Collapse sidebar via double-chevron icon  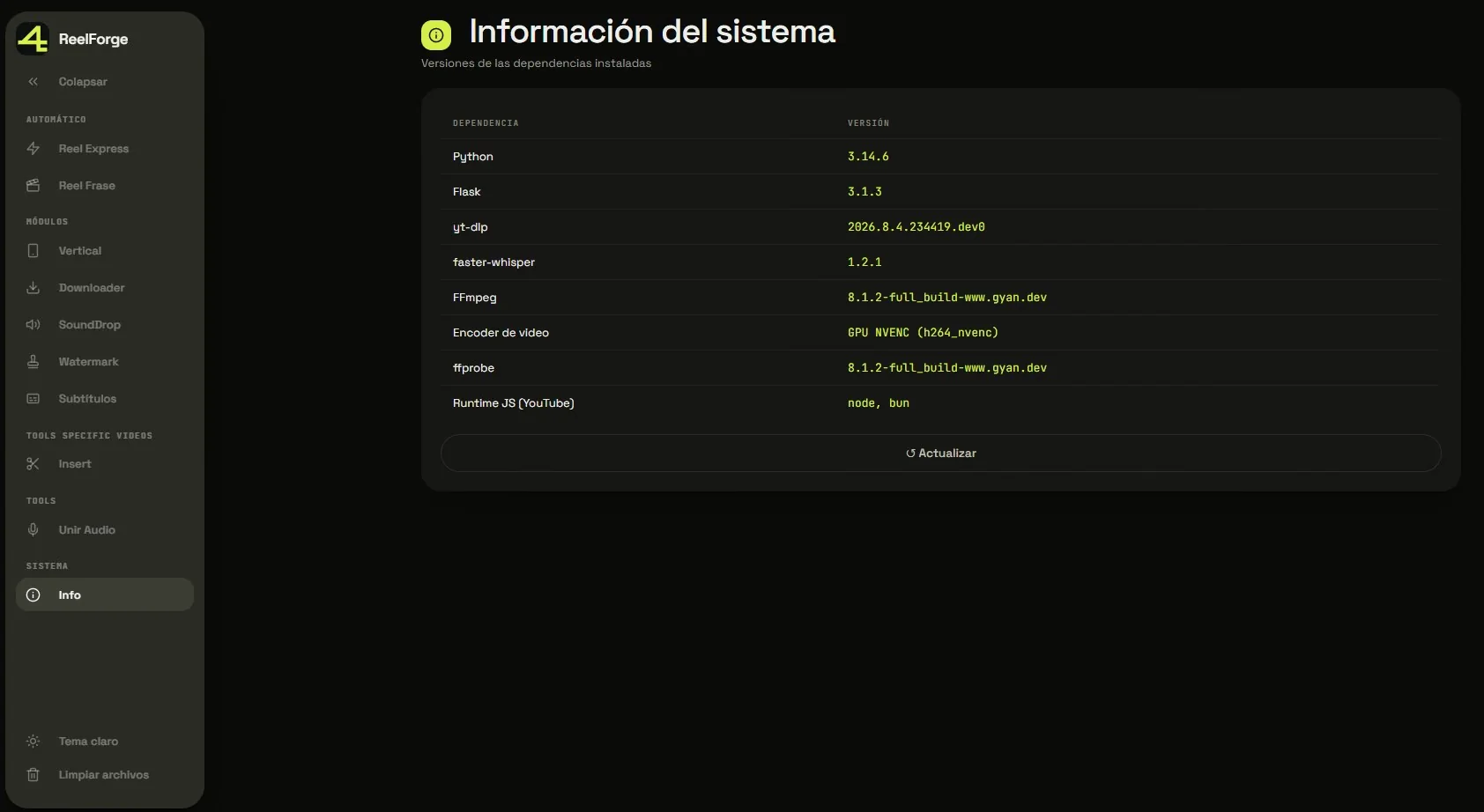point(33,82)
